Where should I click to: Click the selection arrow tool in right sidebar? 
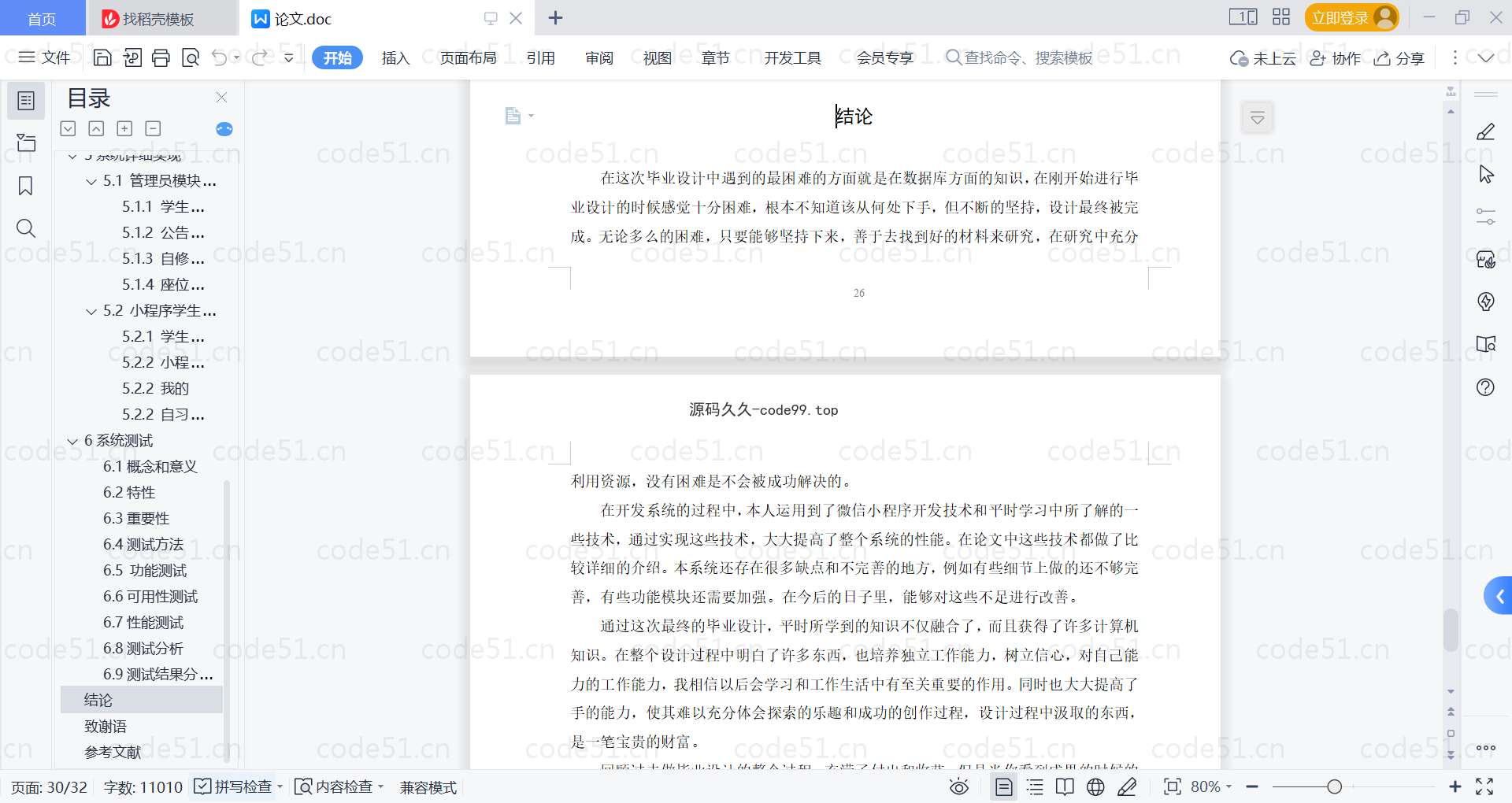[x=1486, y=174]
